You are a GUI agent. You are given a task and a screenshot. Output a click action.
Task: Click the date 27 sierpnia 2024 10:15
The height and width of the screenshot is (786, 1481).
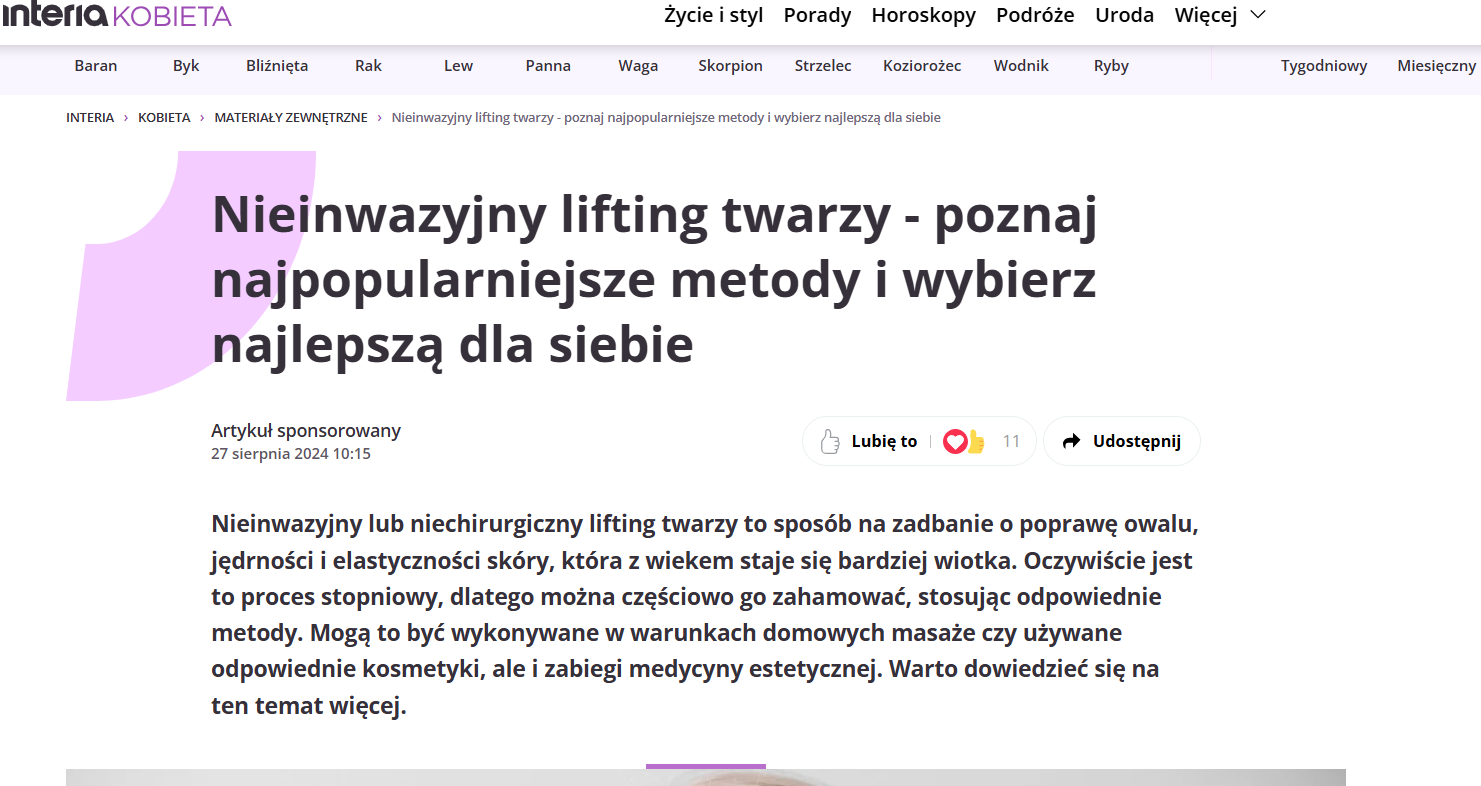coord(291,454)
